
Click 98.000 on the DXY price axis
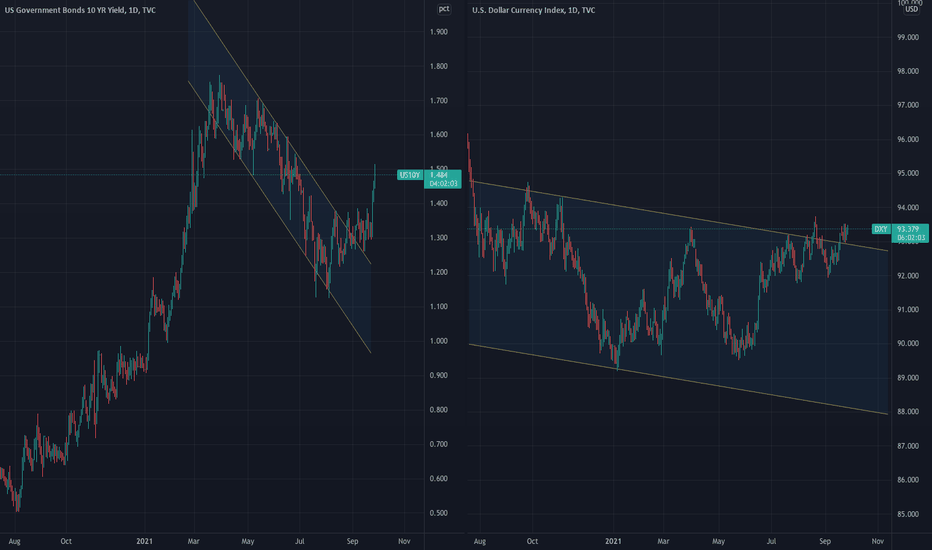(x=908, y=71)
